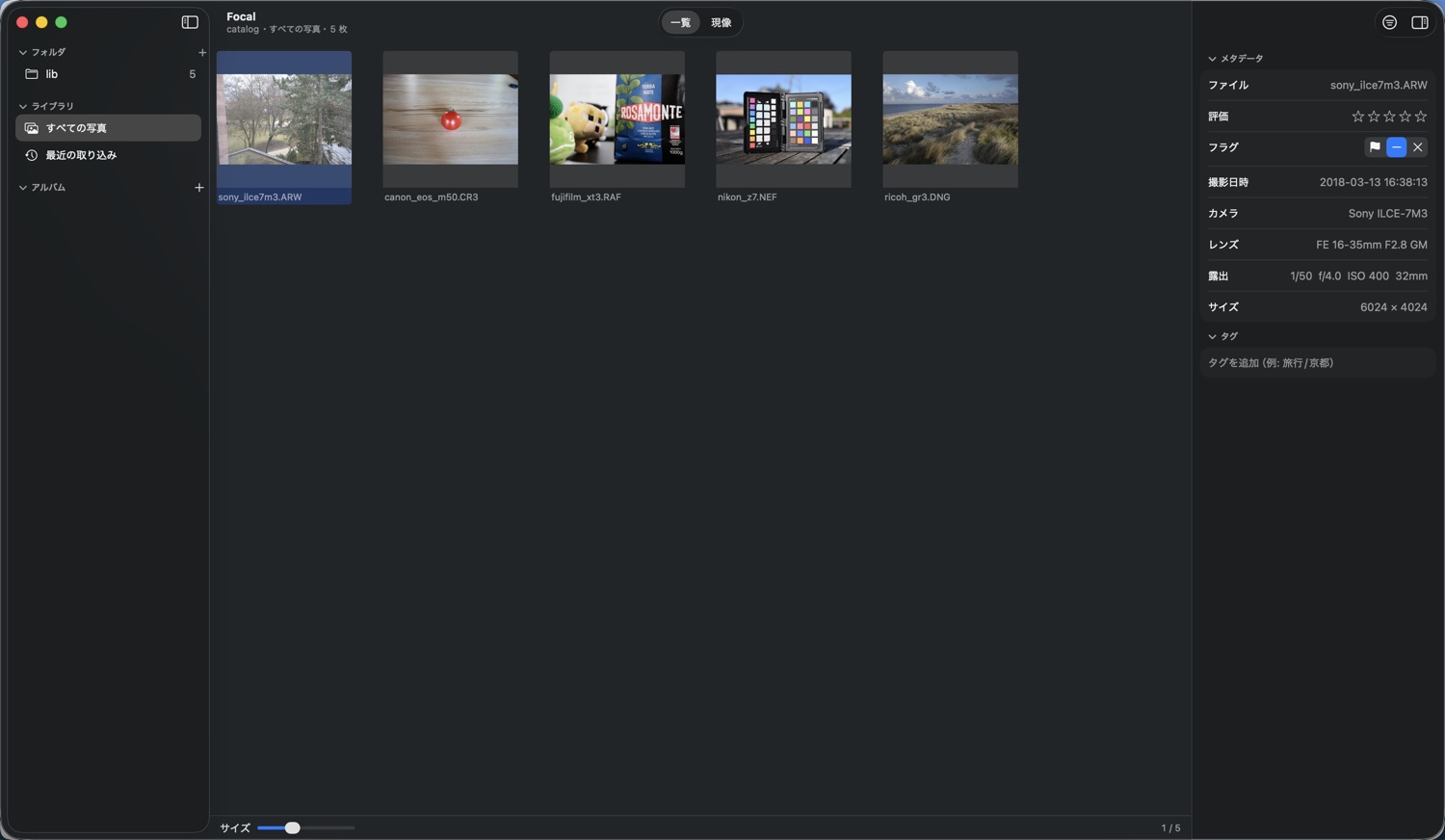Toggle the right inspector panel icon
Image resolution: width=1445 pixels, height=840 pixels.
[1420, 22]
